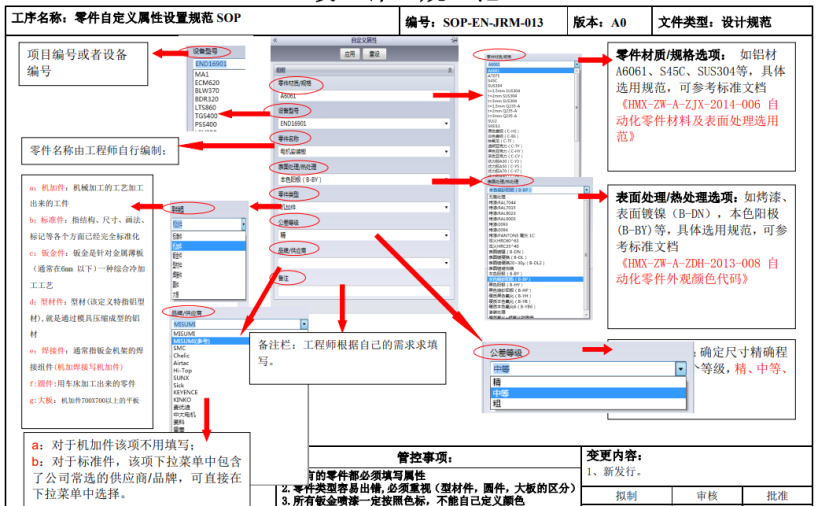Pick 精 from the tolerance grade list

pos(496,381)
